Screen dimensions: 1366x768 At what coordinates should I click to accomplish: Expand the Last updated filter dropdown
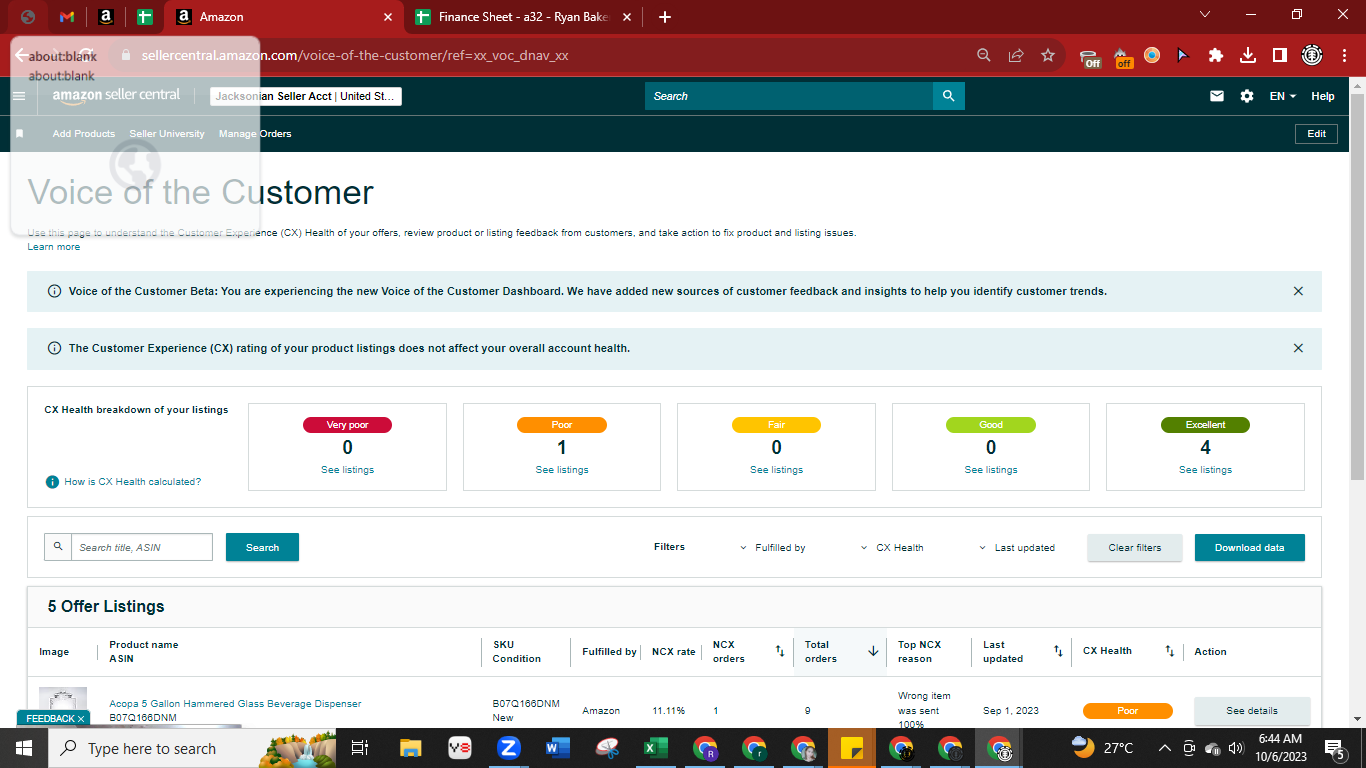coord(1017,548)
